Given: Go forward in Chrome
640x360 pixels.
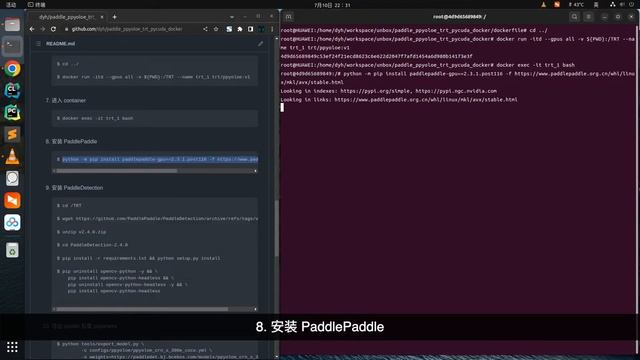Looking at the screenshot, I should pos(42,29).
